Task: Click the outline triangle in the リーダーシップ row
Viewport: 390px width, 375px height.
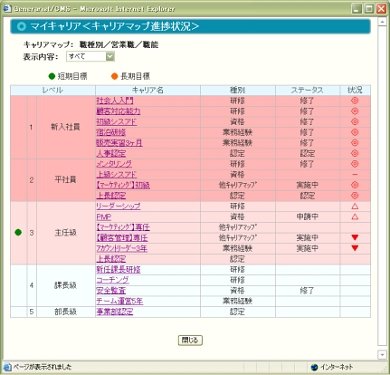Action: [355, 206]
